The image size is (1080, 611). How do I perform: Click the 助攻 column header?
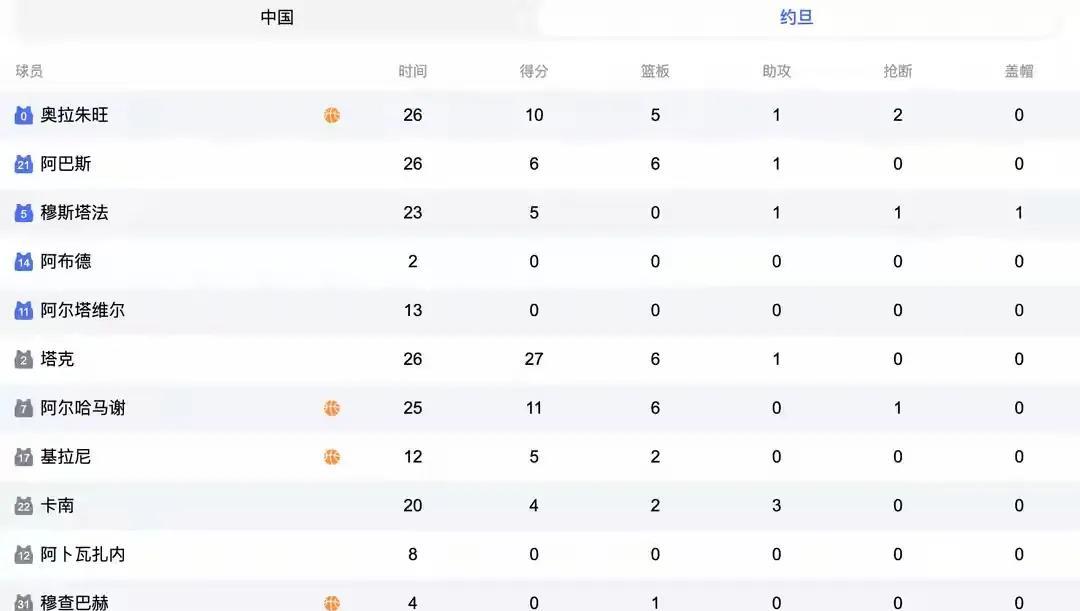coord(776,71)
